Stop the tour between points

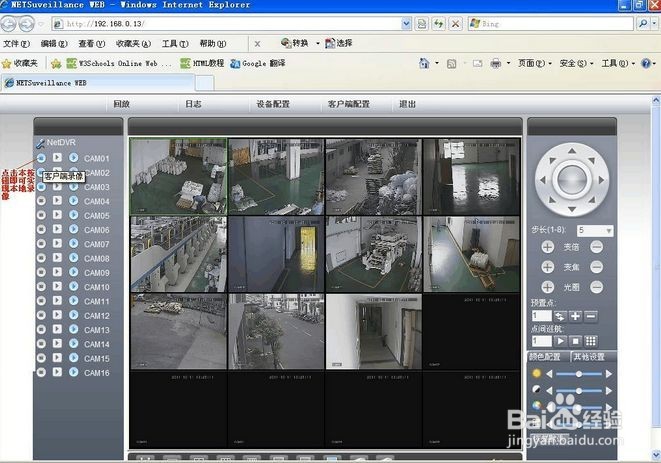point(575,341)
